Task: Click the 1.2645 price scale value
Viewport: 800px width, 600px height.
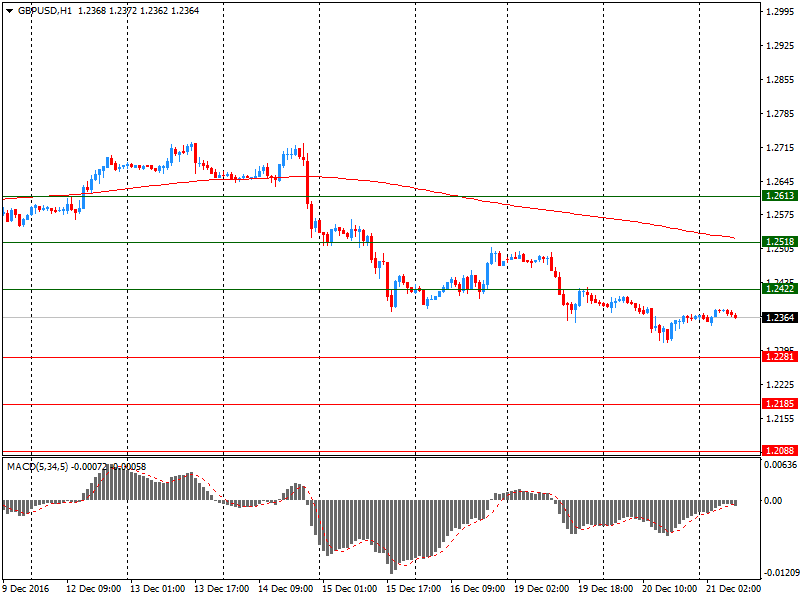Action: click(x=780, y=182)
